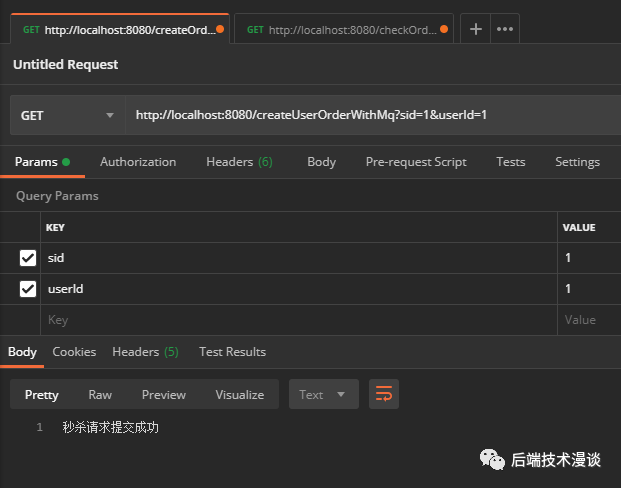
Task: Click the KEY column header
Action: coord(55,227)
